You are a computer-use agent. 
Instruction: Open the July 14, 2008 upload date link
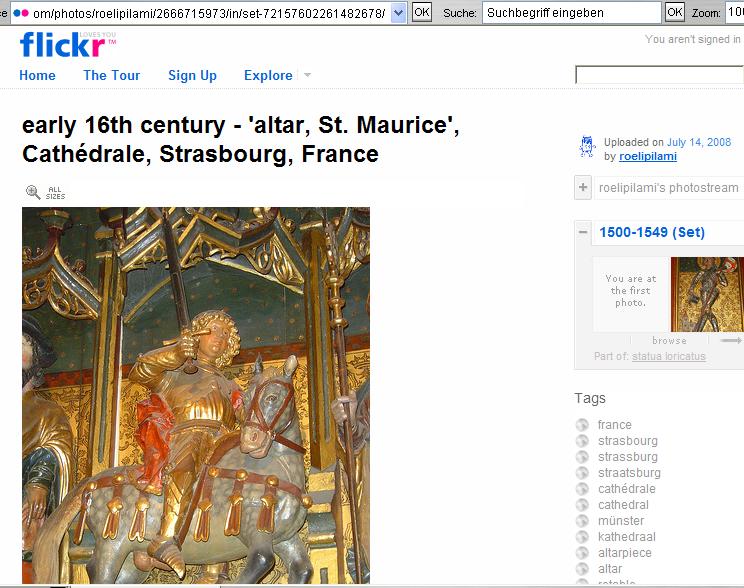point(699,142)
